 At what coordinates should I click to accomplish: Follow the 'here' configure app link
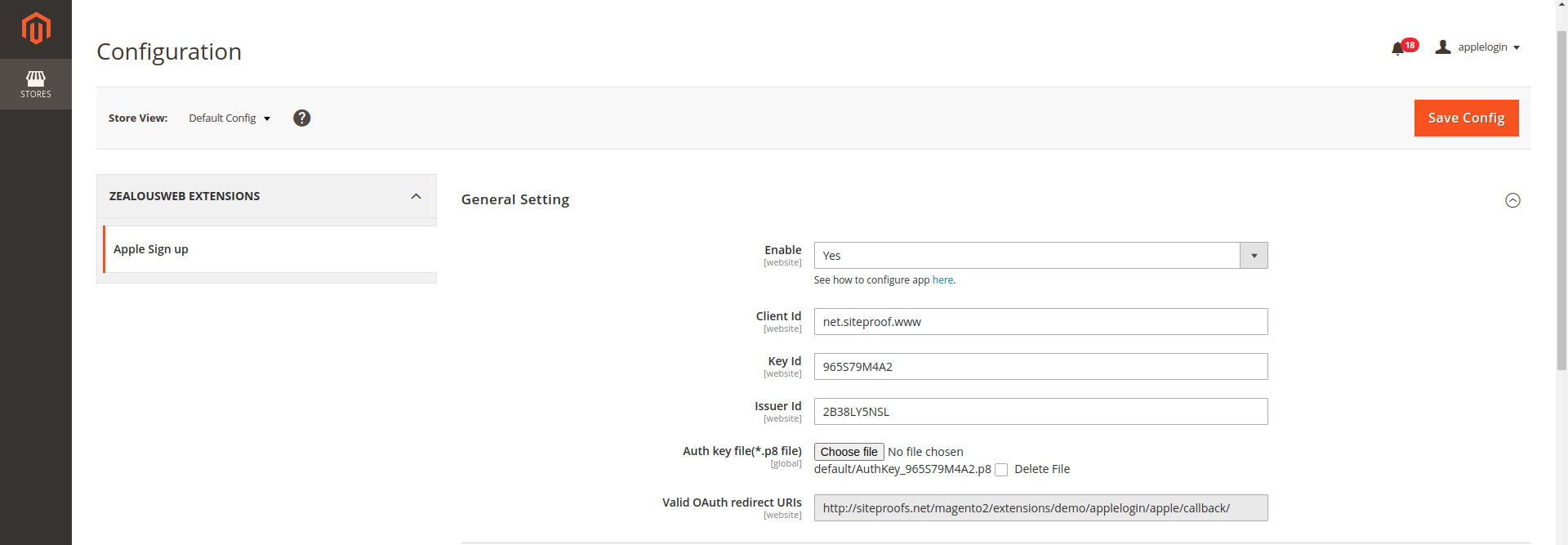click(942, 280)
